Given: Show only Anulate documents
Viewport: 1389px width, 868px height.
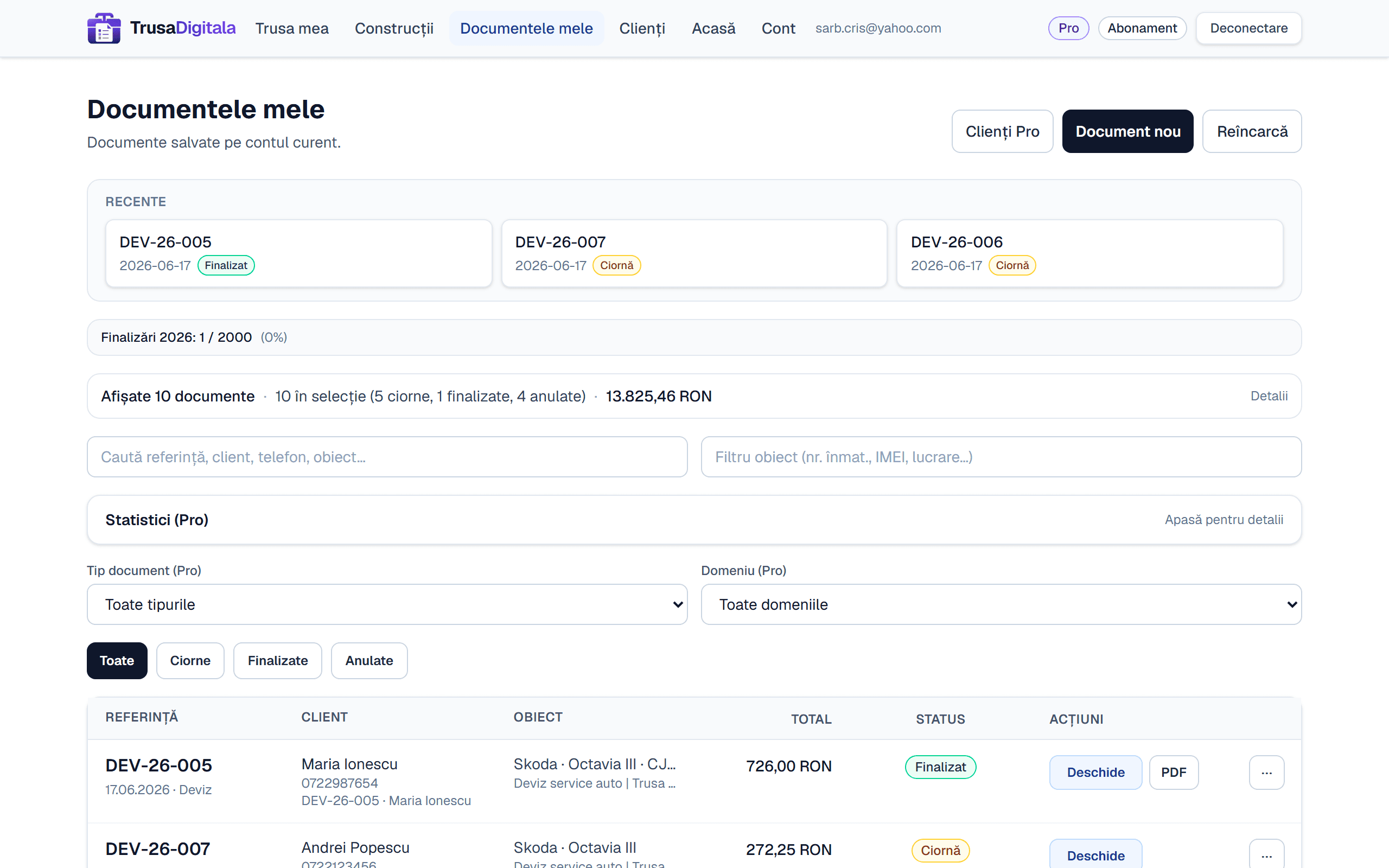Looking at the screenshot, I should click(x=369, y=660).
